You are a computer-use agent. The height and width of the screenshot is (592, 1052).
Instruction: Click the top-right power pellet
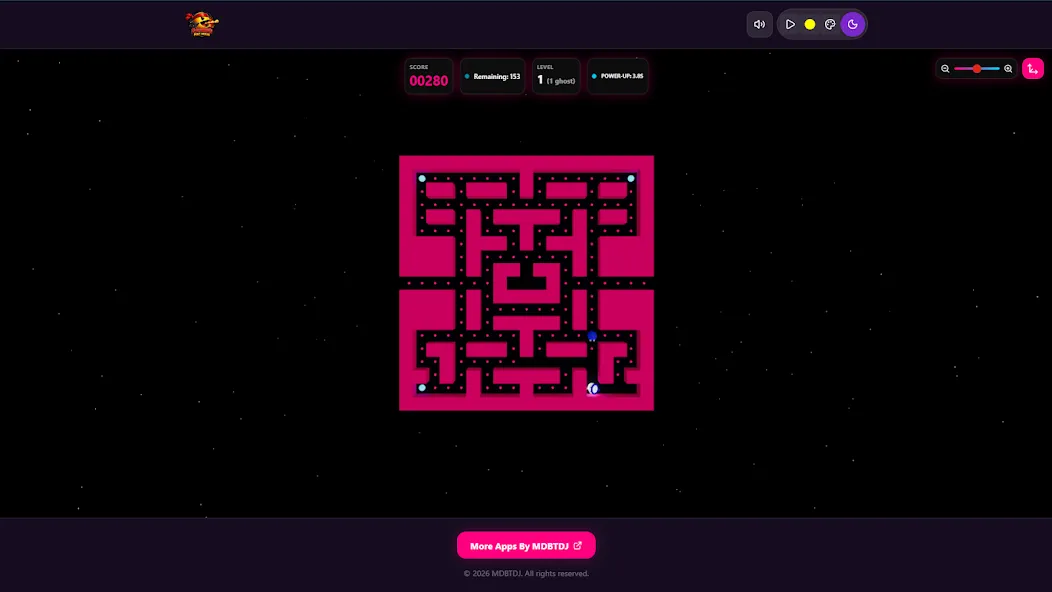[x=631, y=179]
